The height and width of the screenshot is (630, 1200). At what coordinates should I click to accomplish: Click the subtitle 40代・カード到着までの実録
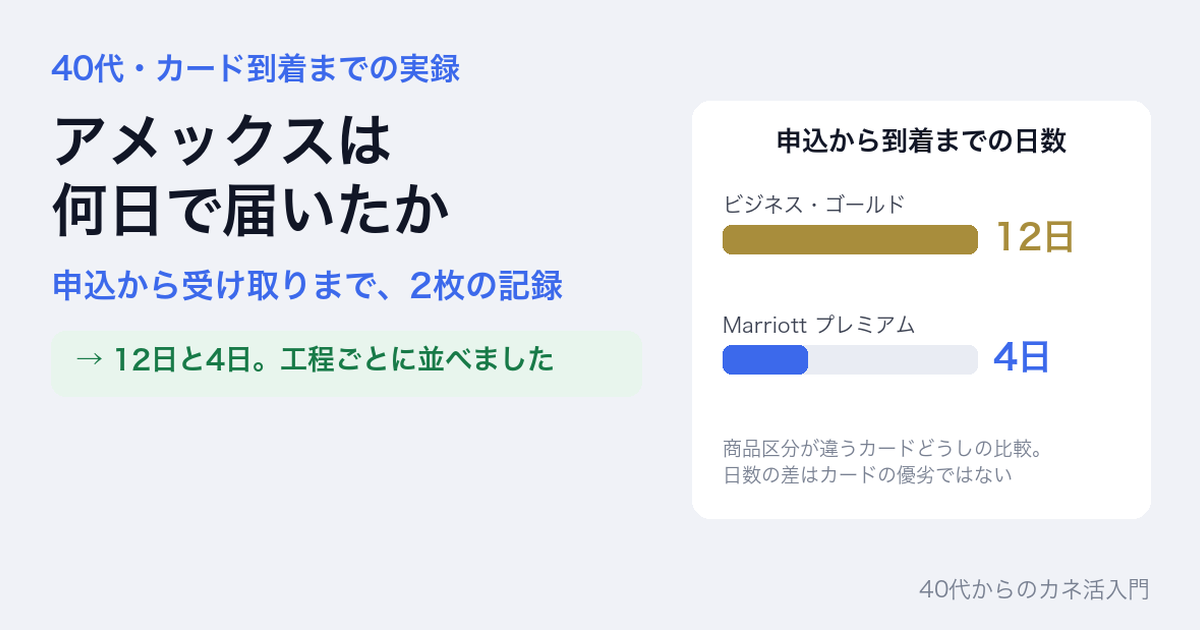pyautogui.click(x=256, y=69)
